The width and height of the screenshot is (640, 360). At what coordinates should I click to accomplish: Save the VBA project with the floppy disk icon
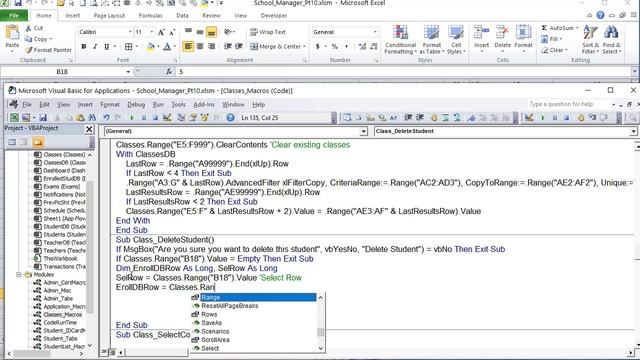click(43, 118)
